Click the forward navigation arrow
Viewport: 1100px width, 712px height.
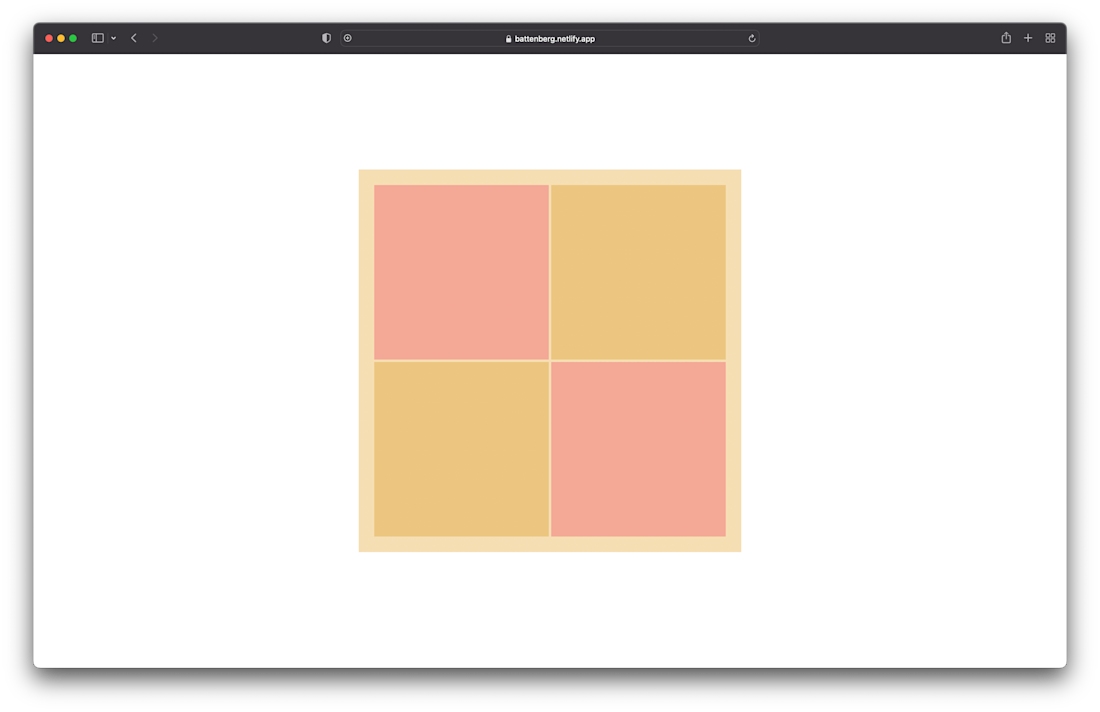[155, 37]
